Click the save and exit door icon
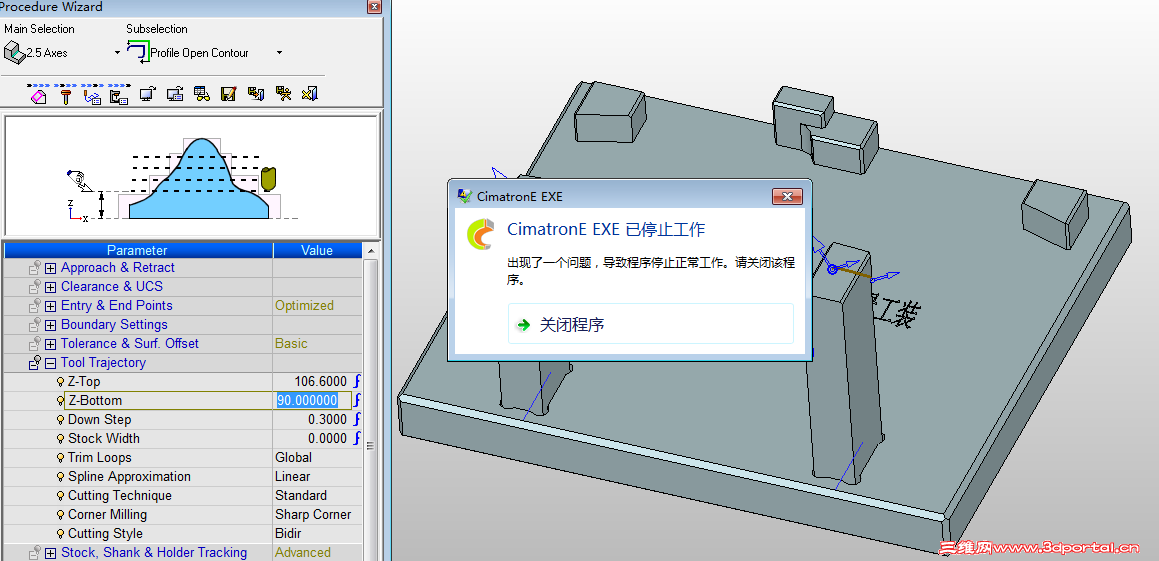The height and width of the screenshot is (561, 1159). point(256,94)
